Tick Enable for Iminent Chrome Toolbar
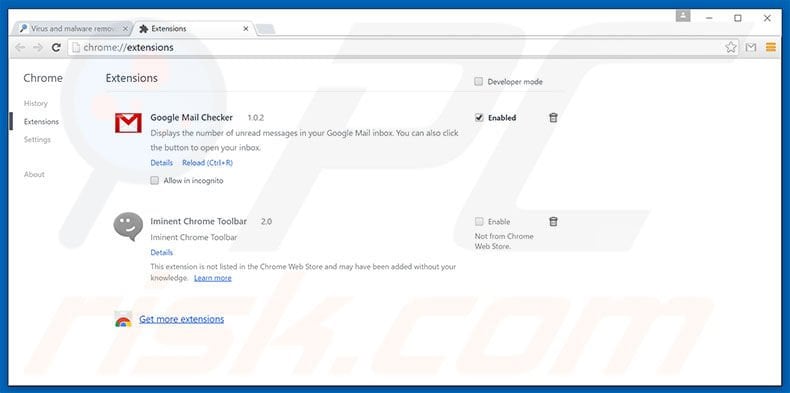The image size is (790, 393). tap(479, 221)
